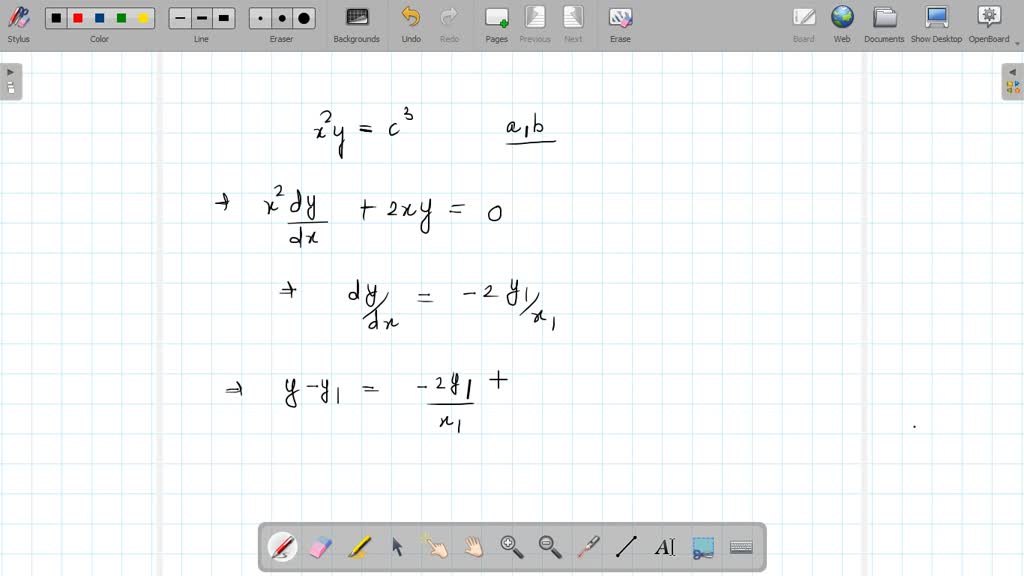Select the blue pen color
The width and height of the screenshot is (1024, 576).
point(100,18)
